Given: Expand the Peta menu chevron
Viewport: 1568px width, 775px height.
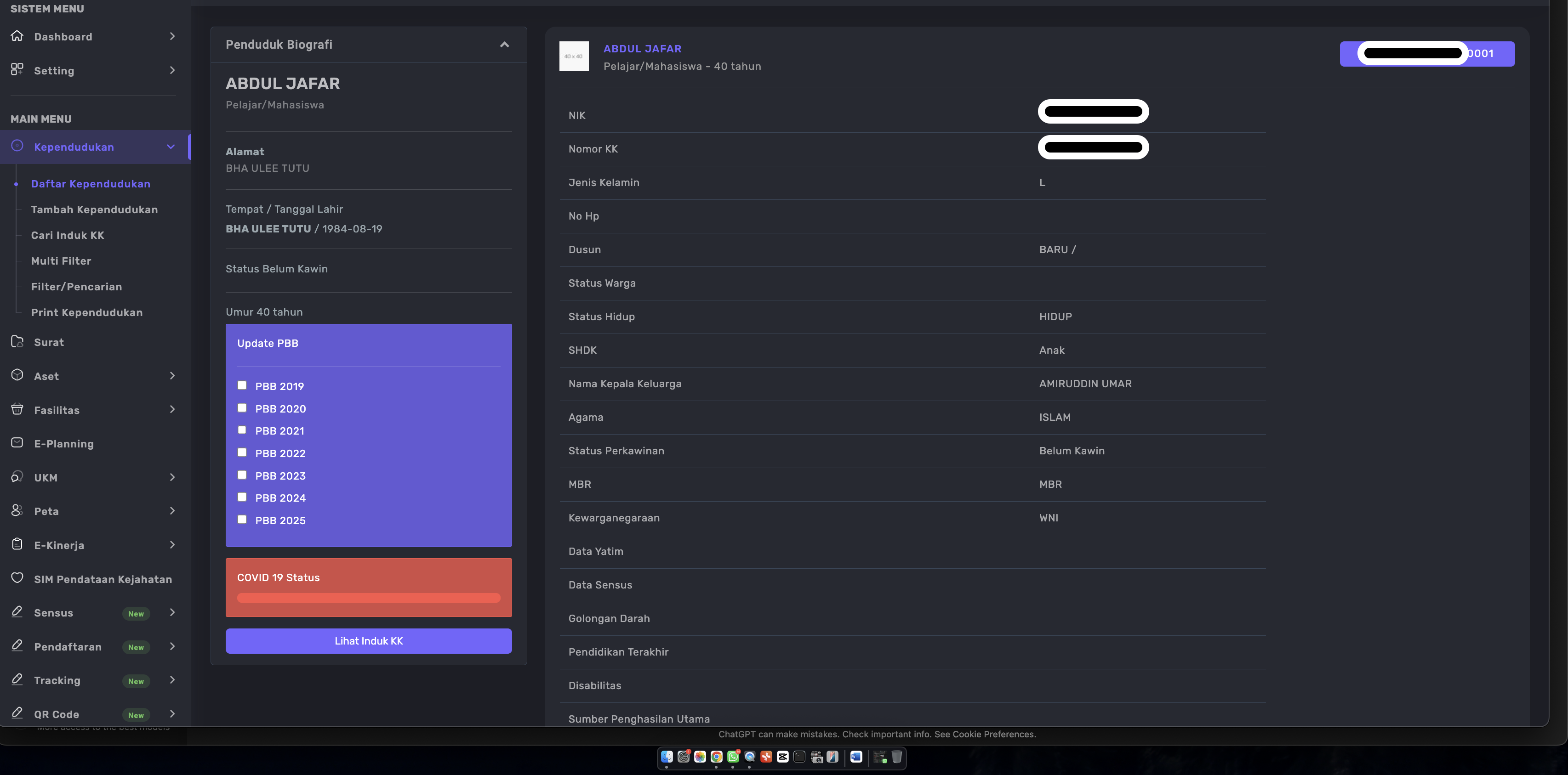Looking at the screenshot, I should point(172,511).
